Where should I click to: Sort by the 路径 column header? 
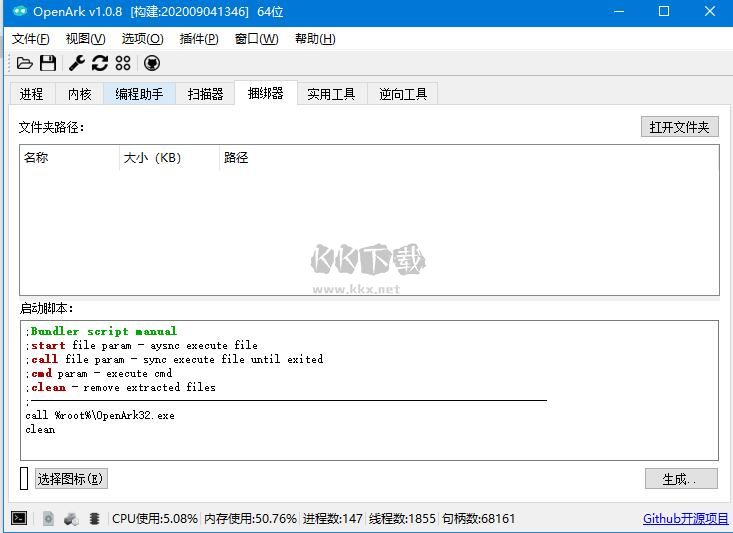(236, 158)
